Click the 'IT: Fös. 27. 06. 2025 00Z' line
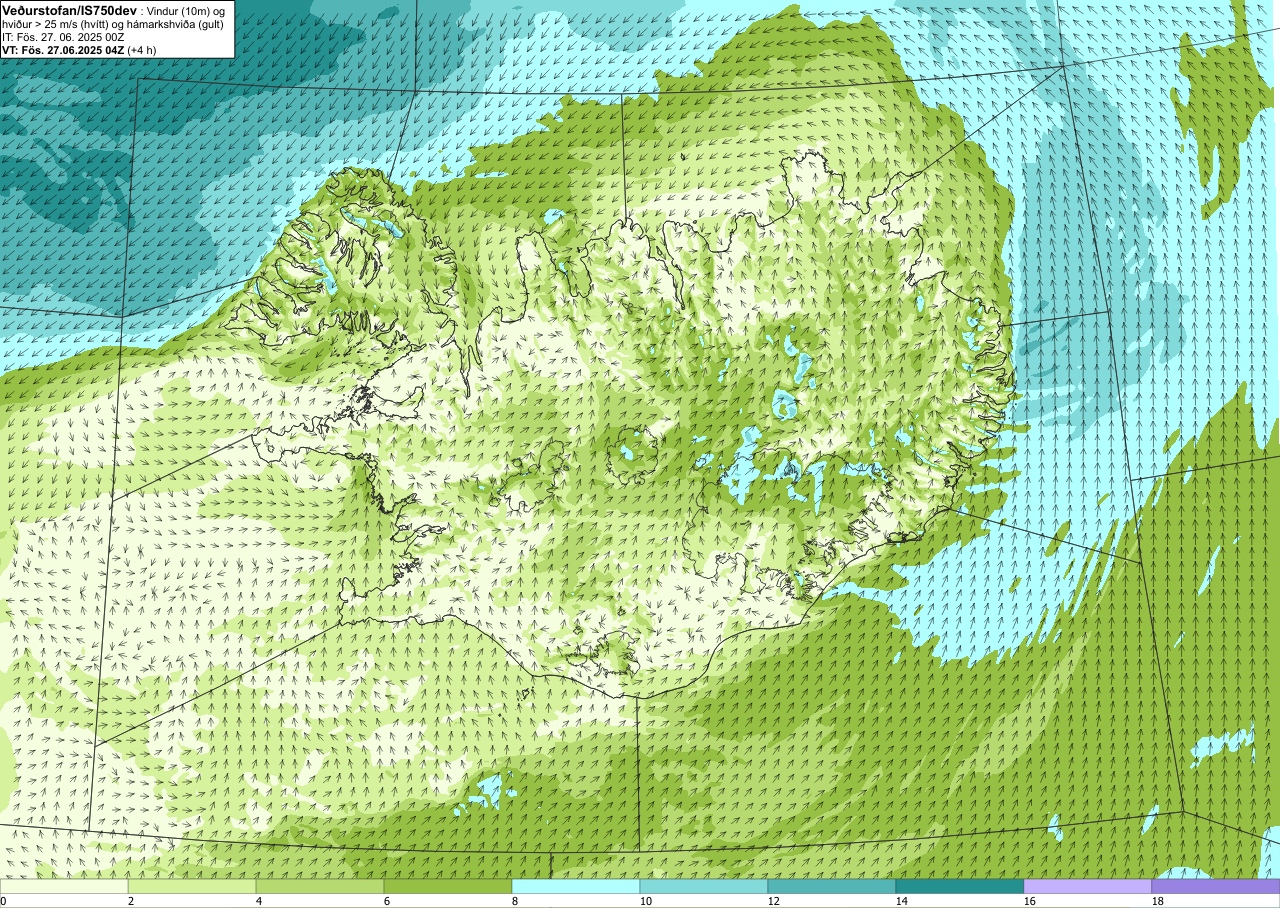The image size is (1280, 908). pos(63,36)
